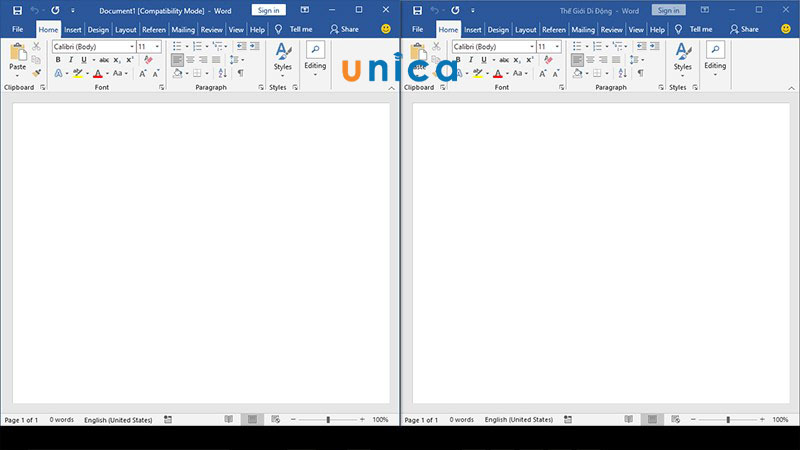
Task: Open font size dropdown in Thế Giới Di Động window
Action: click(557, 47)
